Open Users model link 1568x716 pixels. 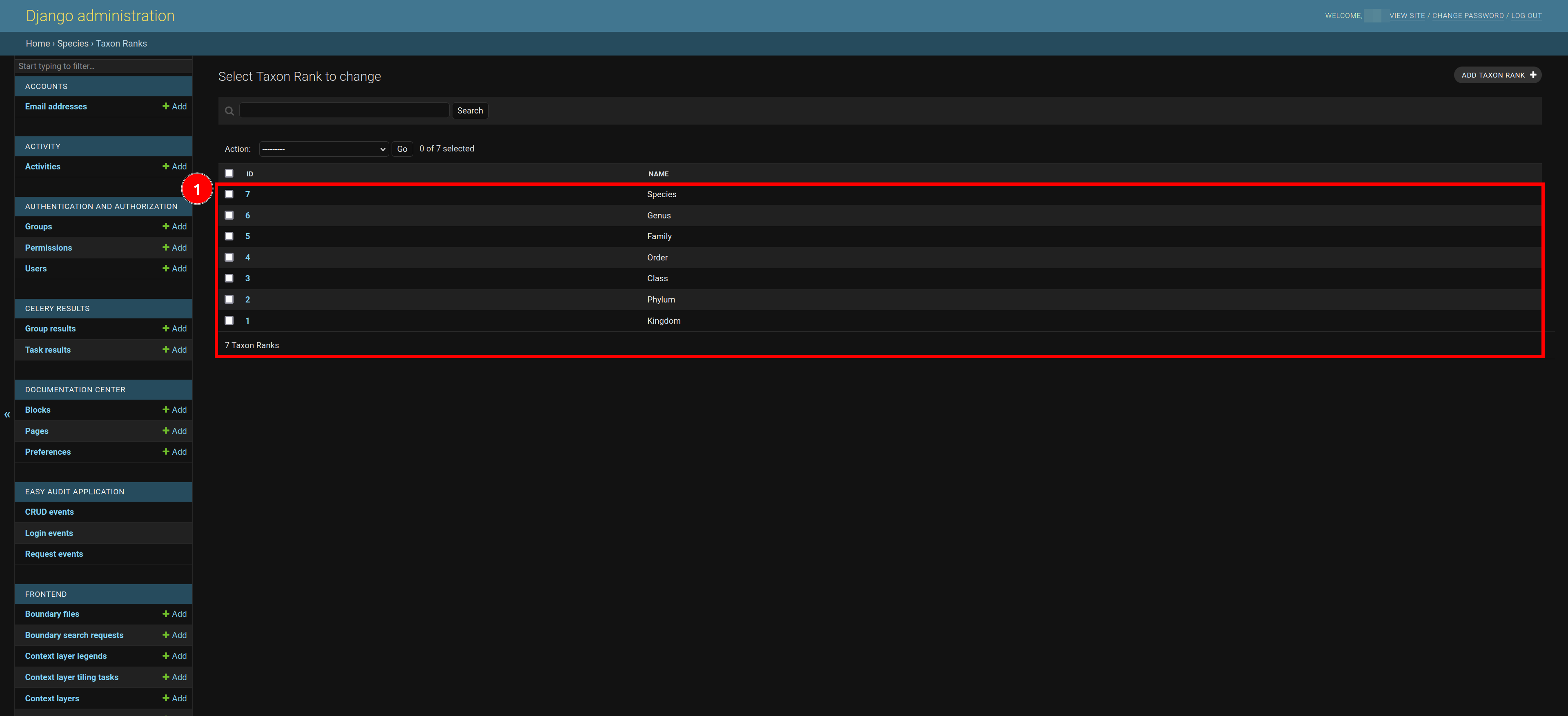(x=36, y=269)
